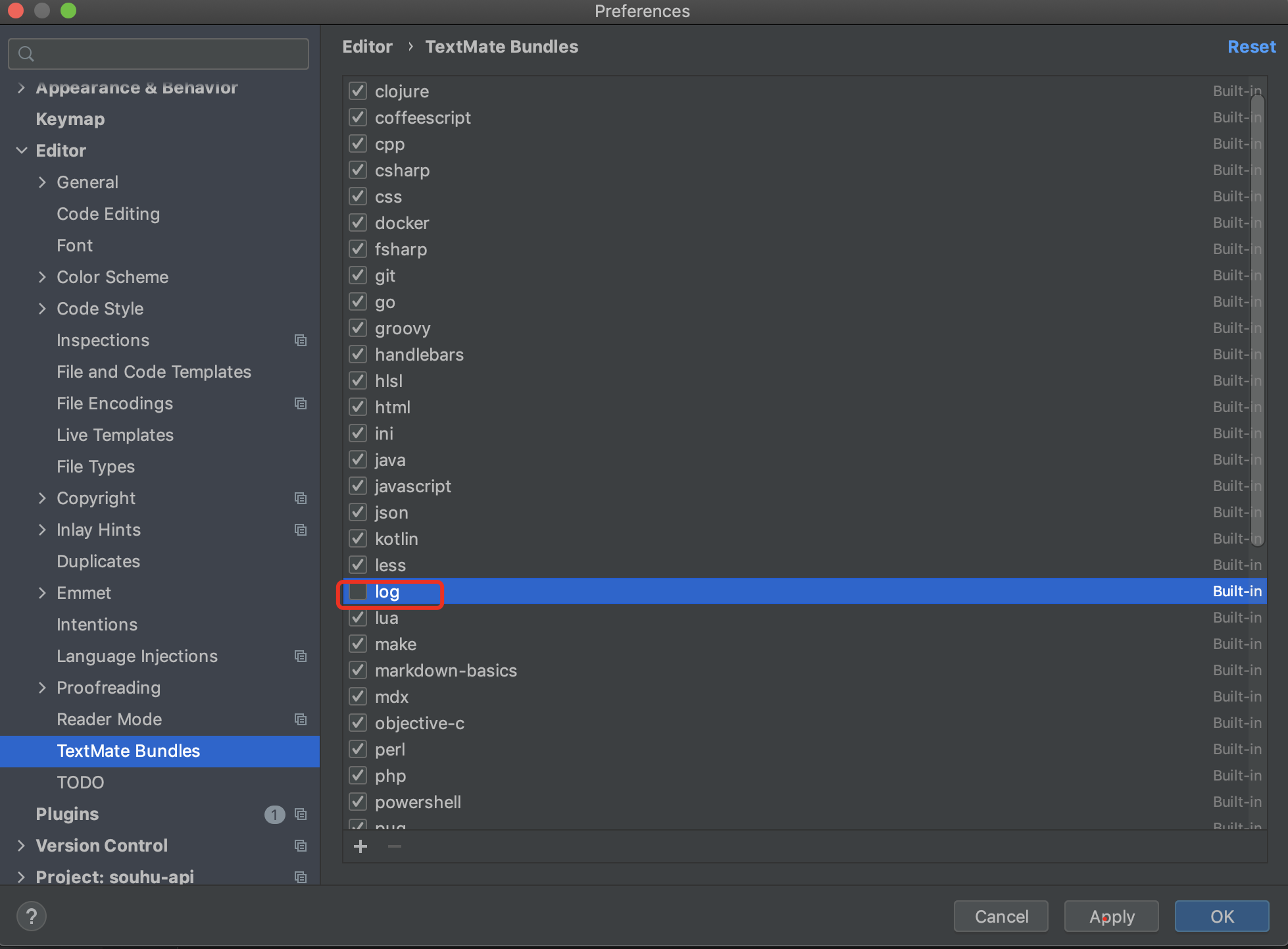Image resolution: width=1288 pixels, height=949 pixels.
Task: Uncheck the docker bundle checkbox
Action: [358, 223]
